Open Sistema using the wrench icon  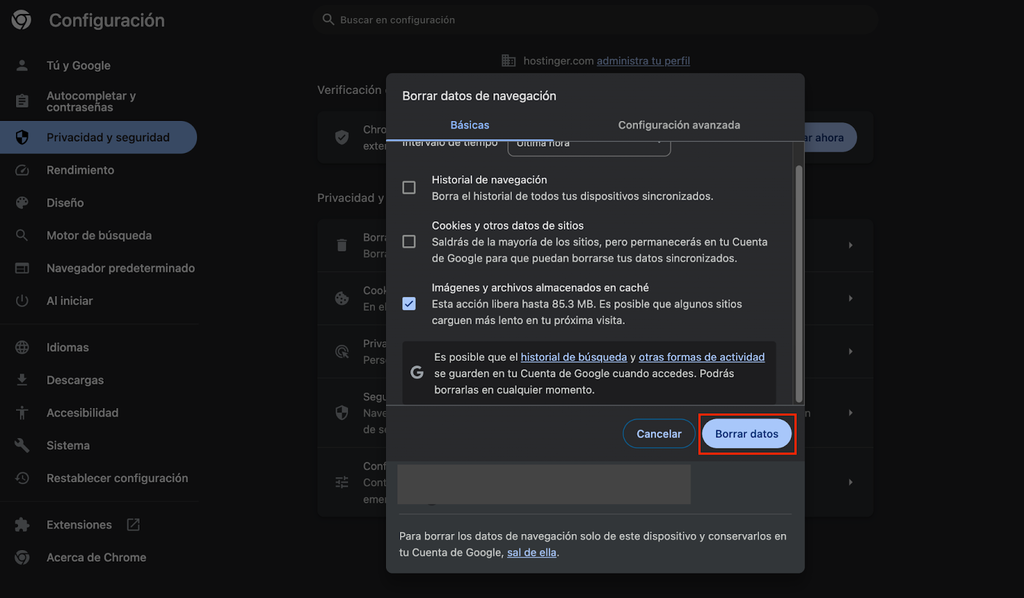(x=22, y=445)
